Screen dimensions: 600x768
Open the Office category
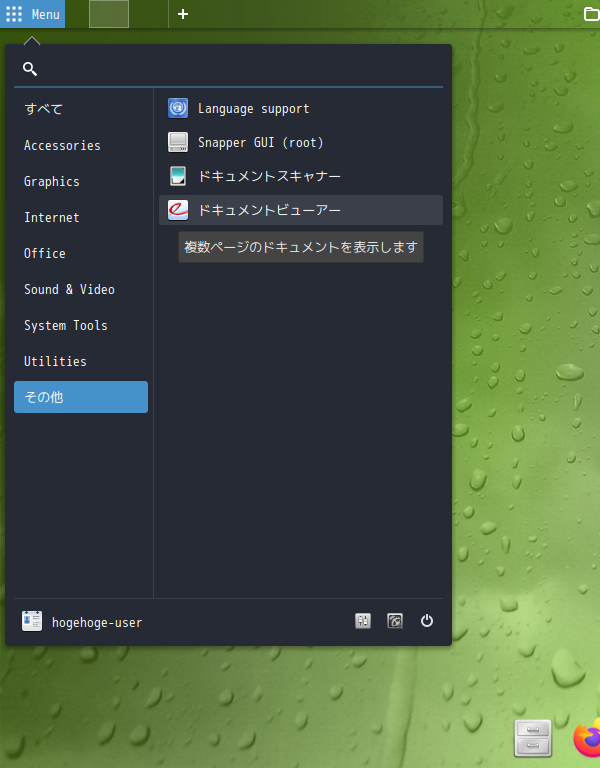[x=81, y=253]
